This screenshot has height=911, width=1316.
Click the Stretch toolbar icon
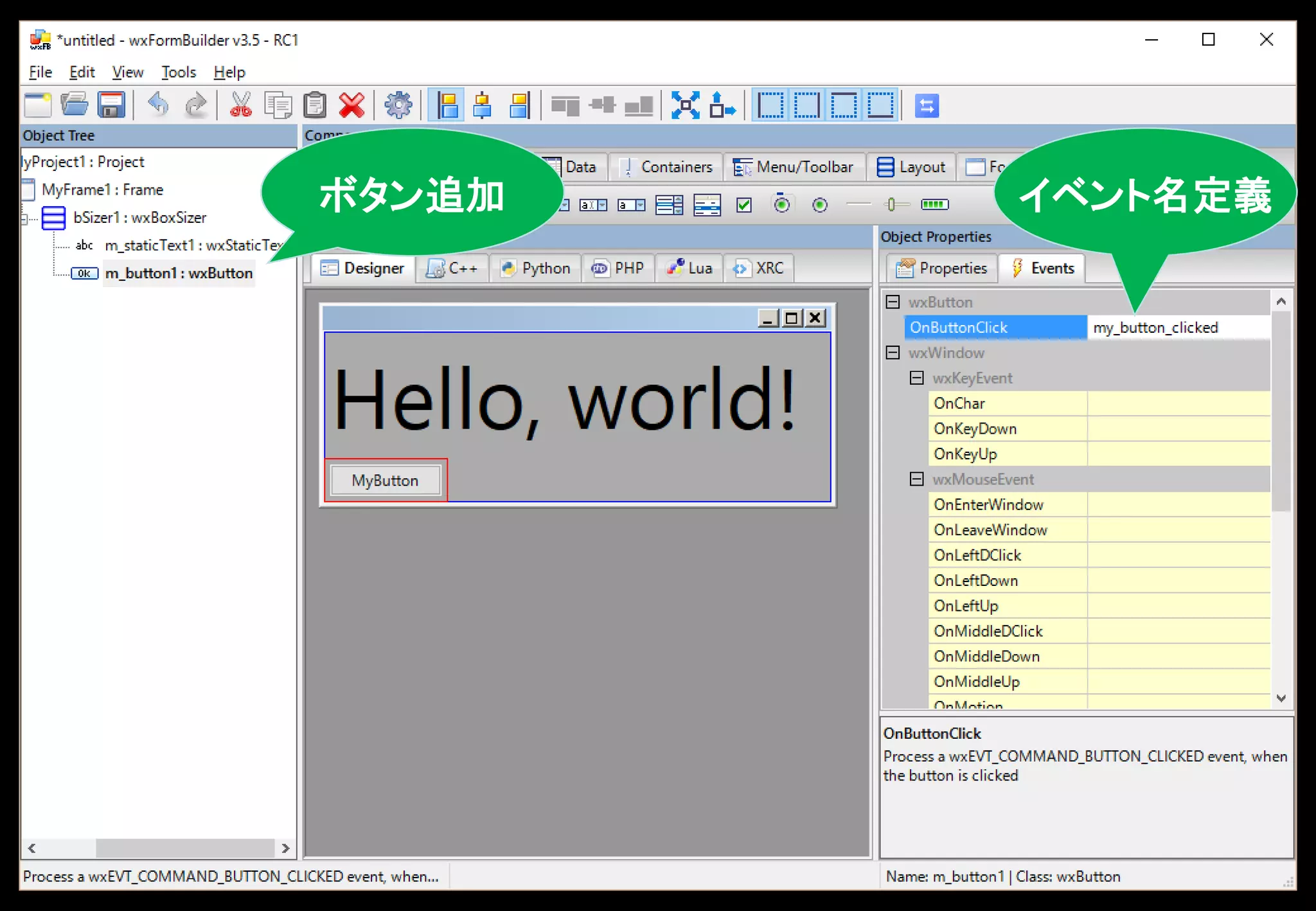click(x=722, y=105)
